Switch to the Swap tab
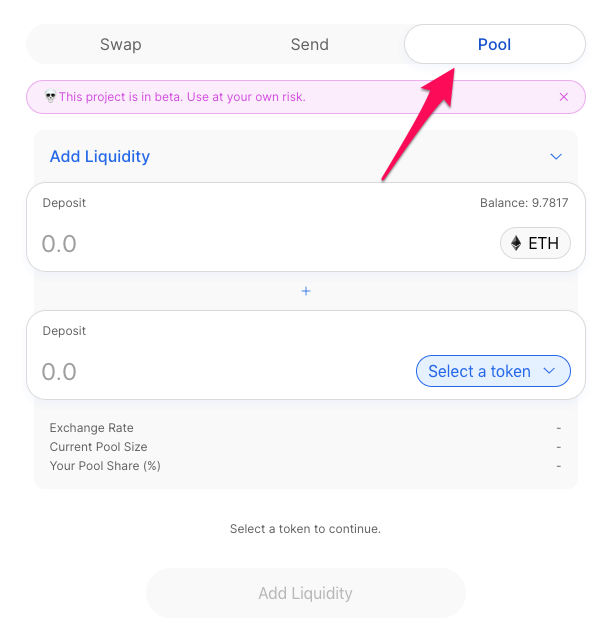Image resolution: width=615 pixels, height=632 pixels. tap(120, 44)
